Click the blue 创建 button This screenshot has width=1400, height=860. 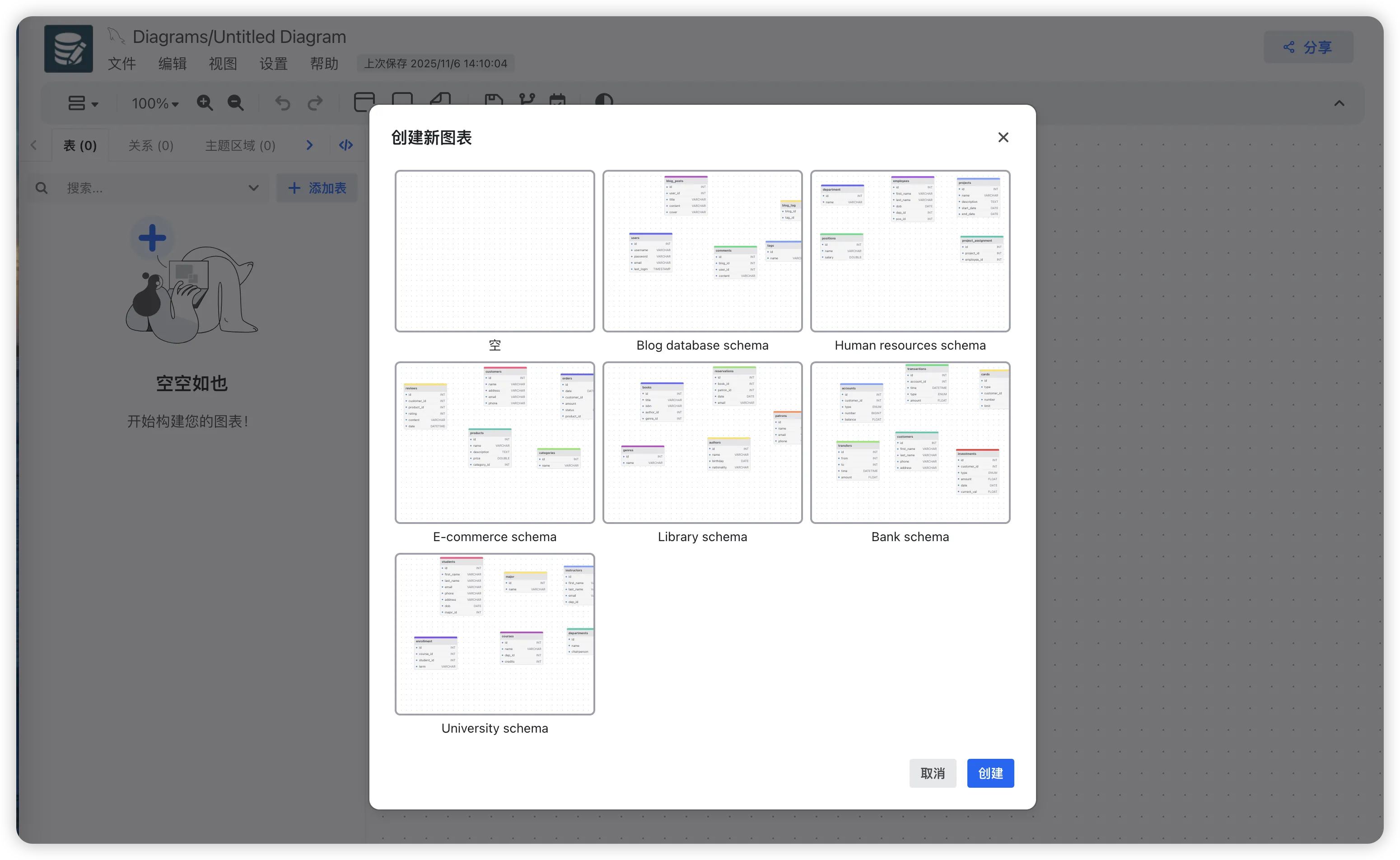pyautogui.click(x=990, y=773)
